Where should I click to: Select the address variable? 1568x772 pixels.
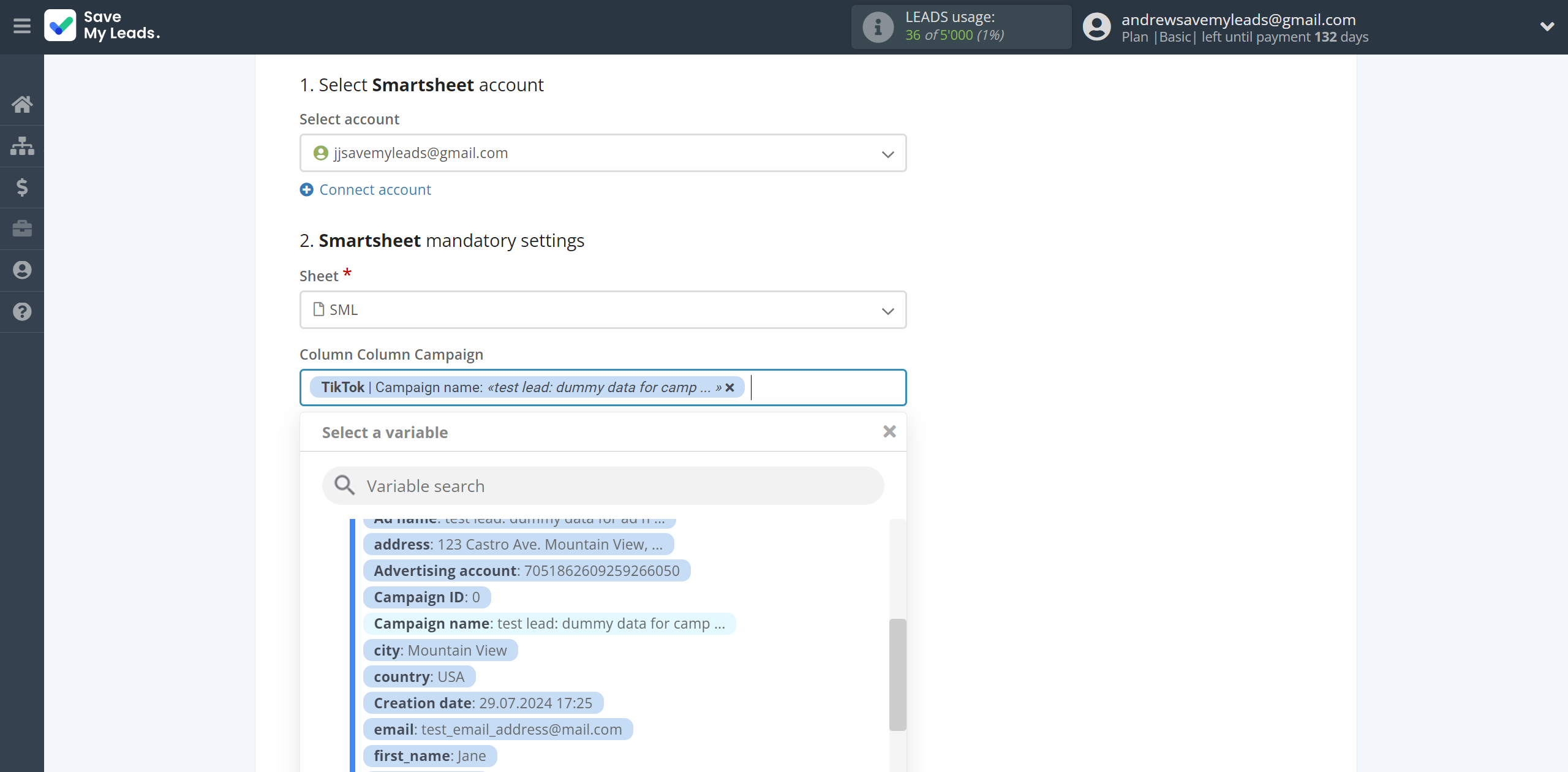(x=518, y=544)
